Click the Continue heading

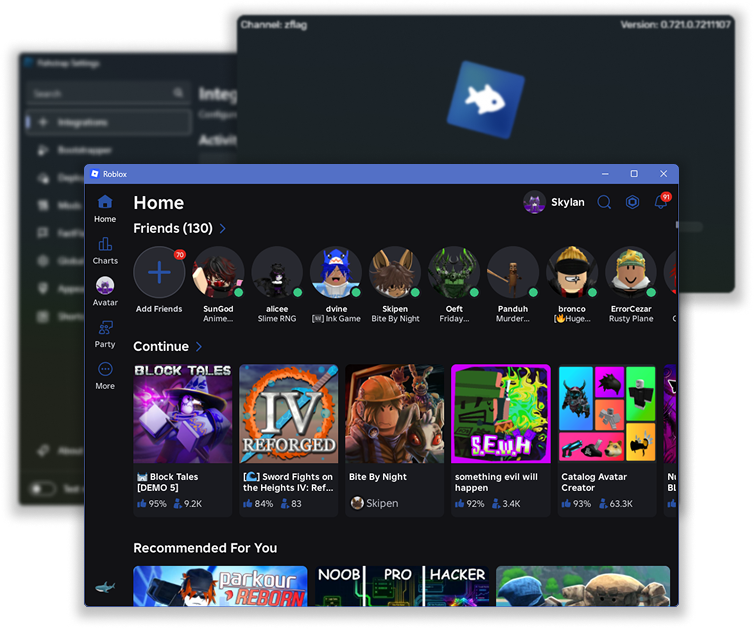click(161, 346)
